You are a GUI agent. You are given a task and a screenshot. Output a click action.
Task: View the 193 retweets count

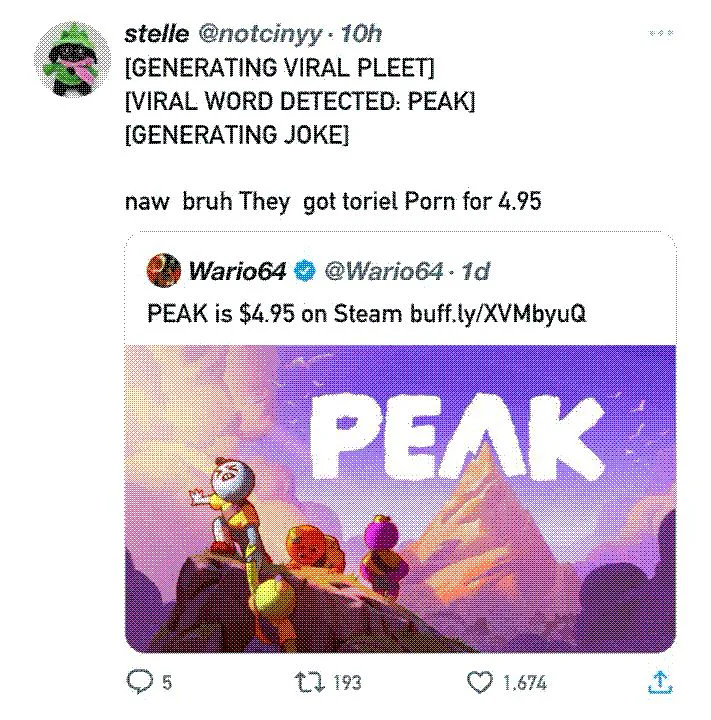click(348, 682)
